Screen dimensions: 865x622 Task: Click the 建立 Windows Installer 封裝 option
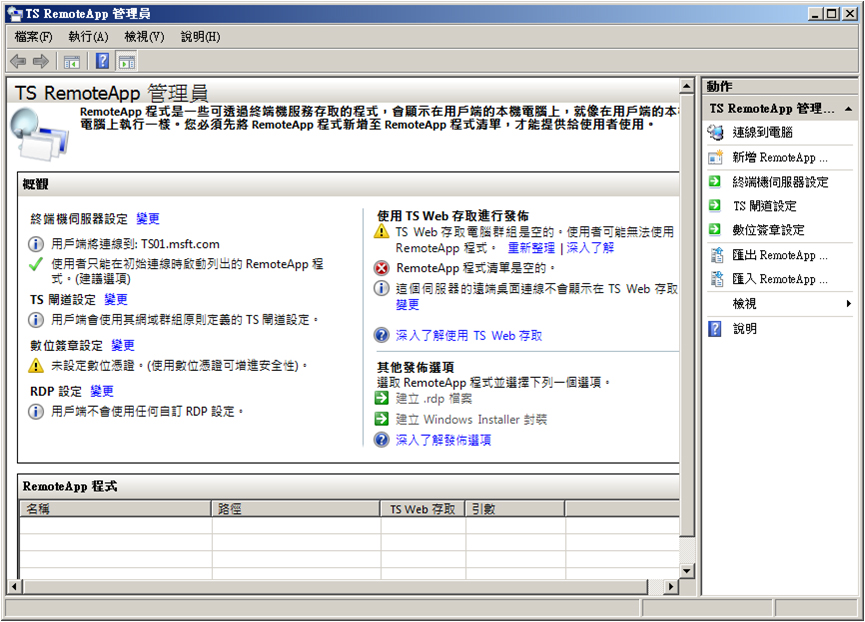(x=471, y=420)
